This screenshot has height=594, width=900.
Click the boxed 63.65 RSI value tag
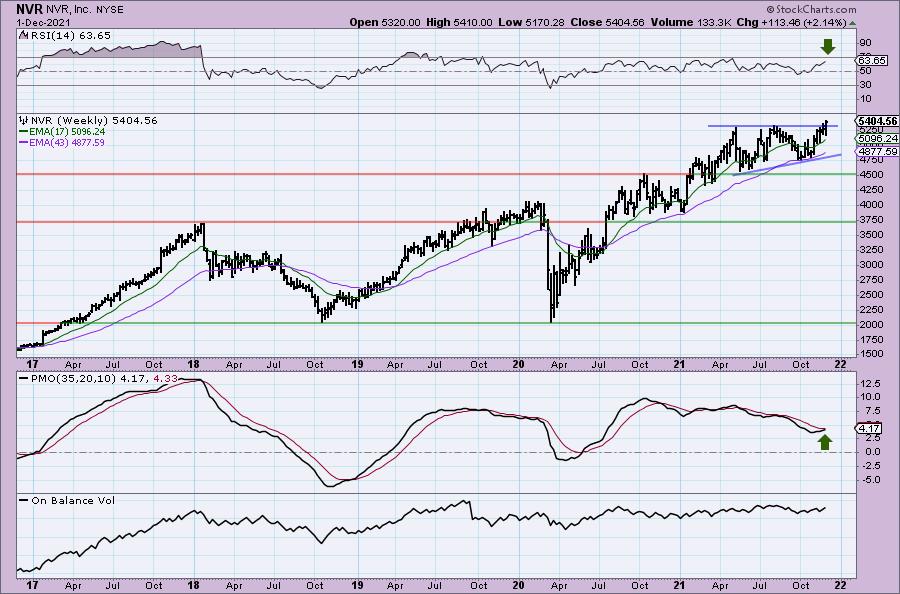point(872,60)
